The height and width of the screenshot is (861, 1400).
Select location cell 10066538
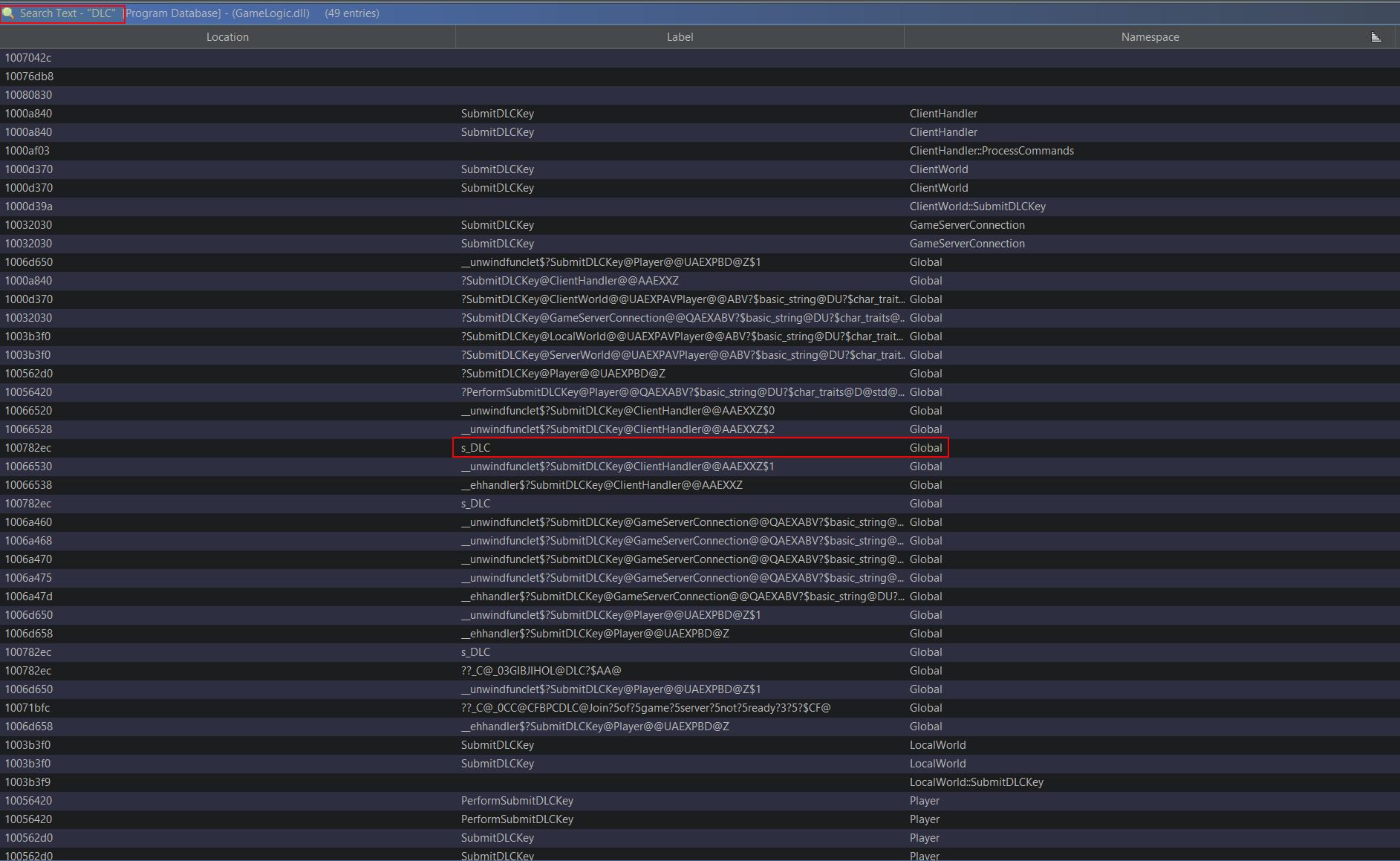[x=28, y=485]
